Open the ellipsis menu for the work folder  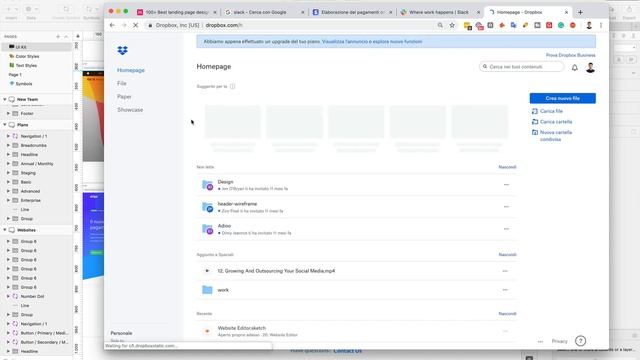point(505,290)
